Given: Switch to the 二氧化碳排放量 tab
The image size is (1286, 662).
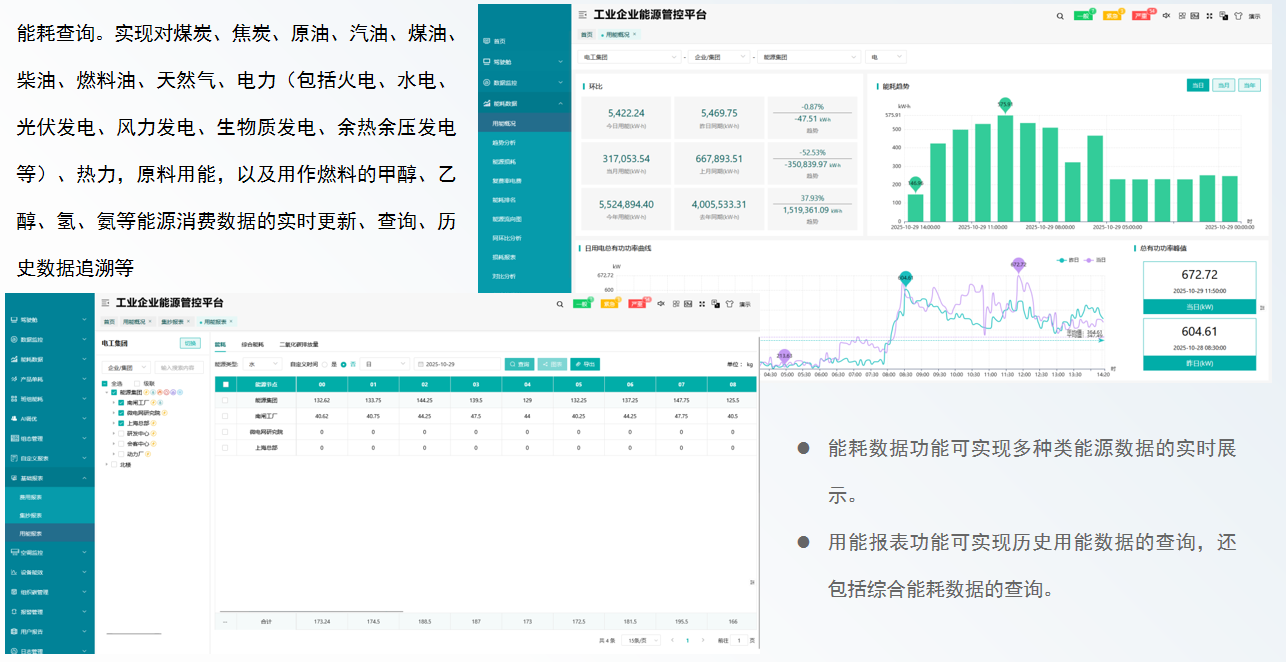Looking at the screenshot, I should point(299,344).
